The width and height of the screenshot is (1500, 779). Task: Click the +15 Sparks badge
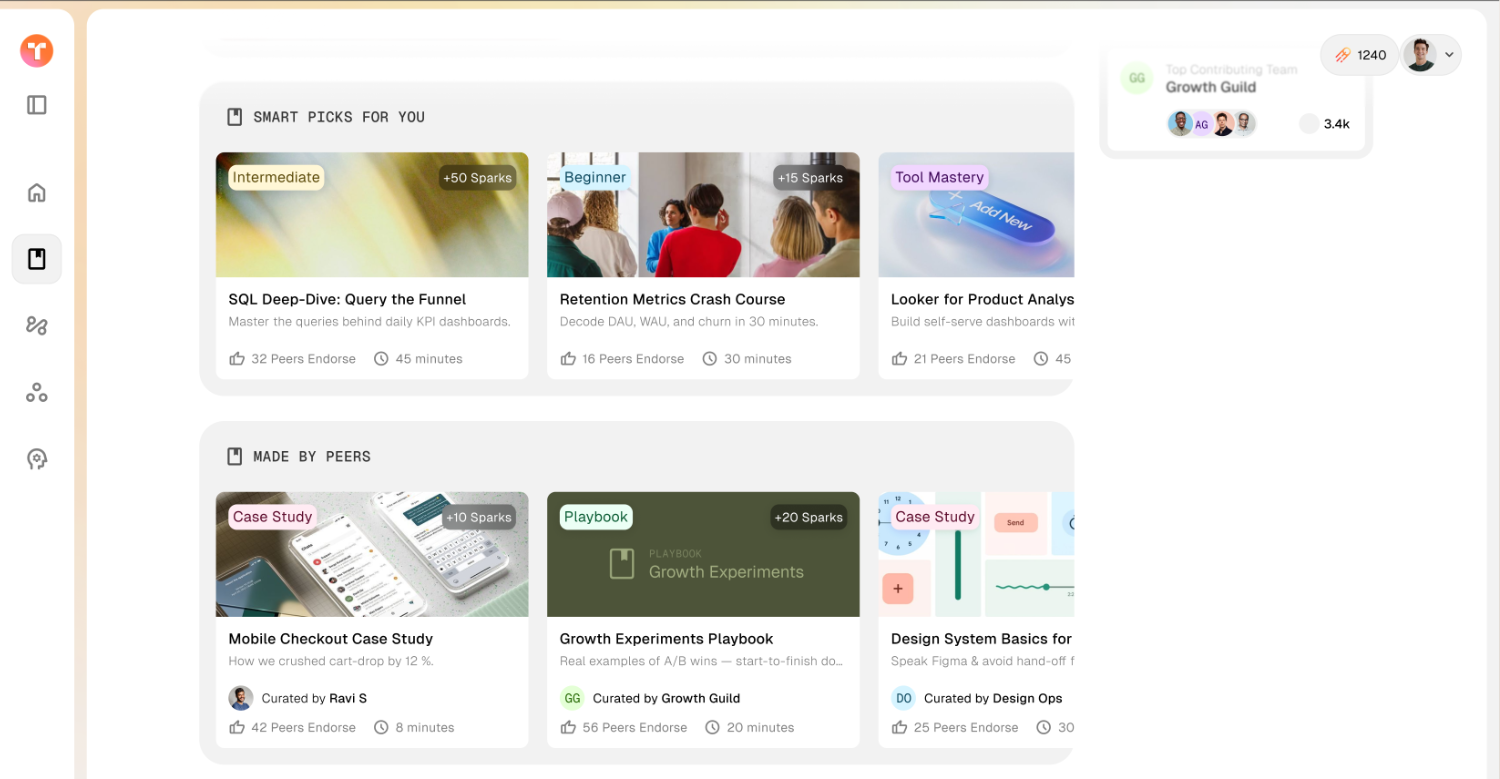809,178
